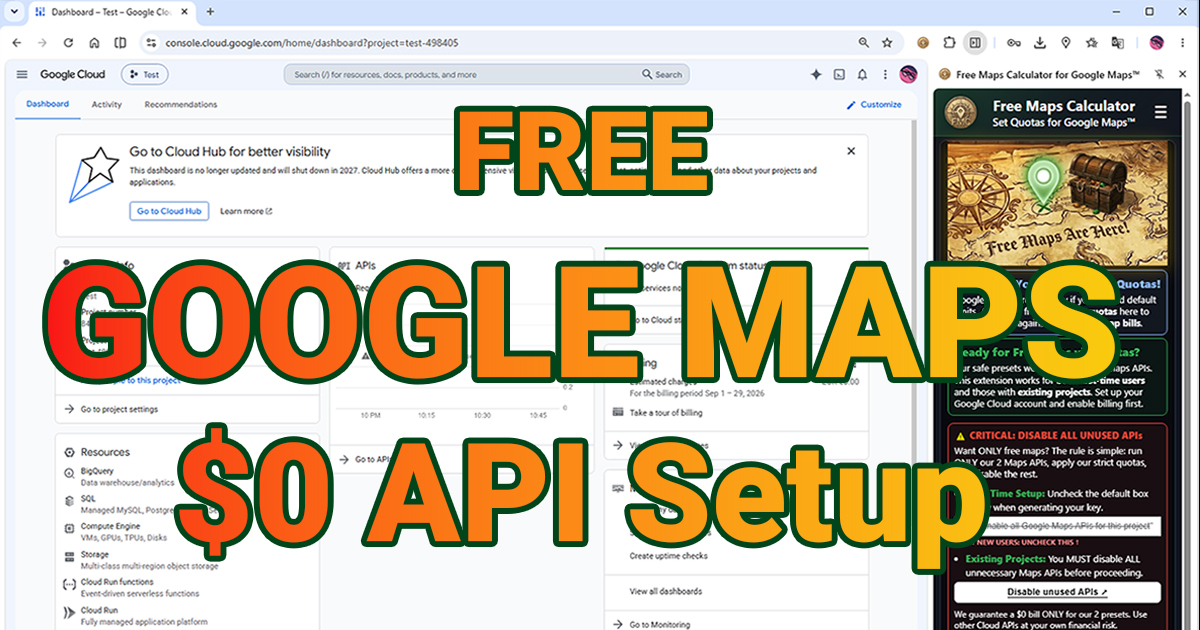Open the console three-dot settings menu

click(x=885, y=74)
